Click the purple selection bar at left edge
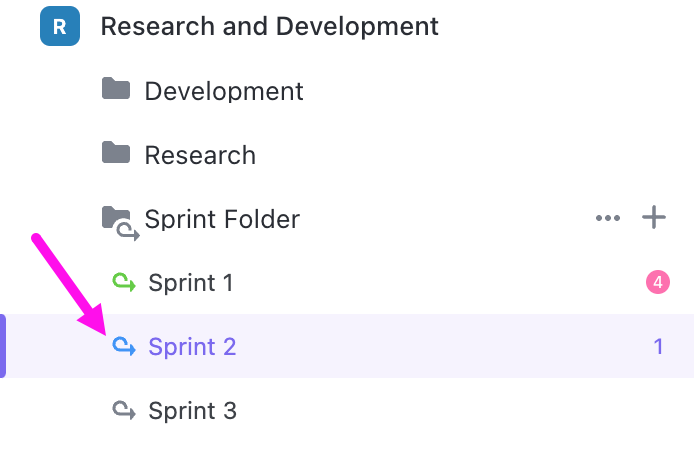The height and width of the screenshot is (452, 694). coord(3,346)
